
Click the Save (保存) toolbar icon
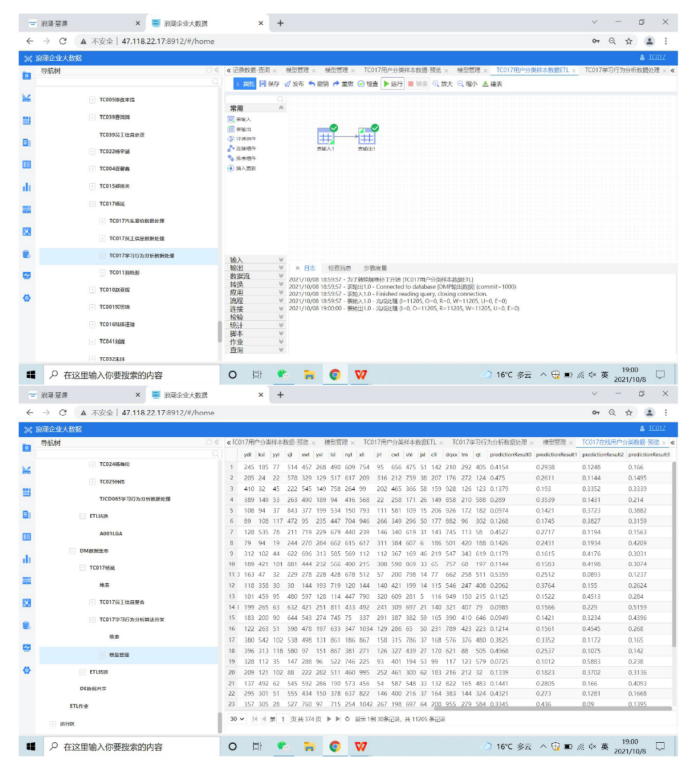pos(269,84)
